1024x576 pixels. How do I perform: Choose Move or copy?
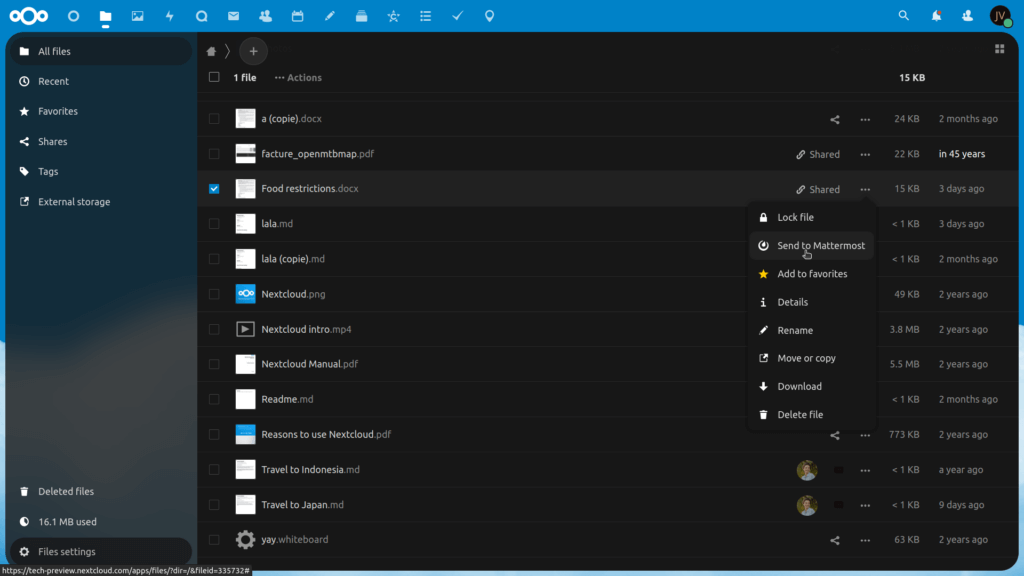(x=811, y=359)
